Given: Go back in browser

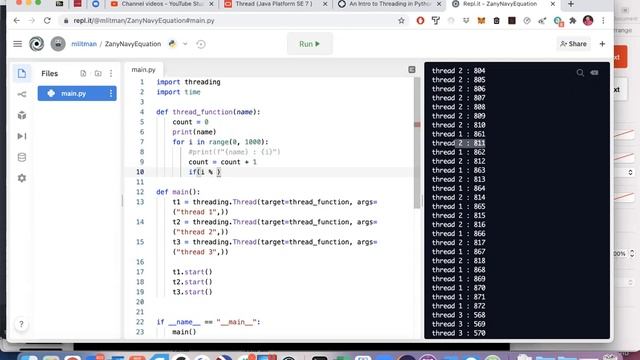Looking at the screenshot, I should pos(16,20).
